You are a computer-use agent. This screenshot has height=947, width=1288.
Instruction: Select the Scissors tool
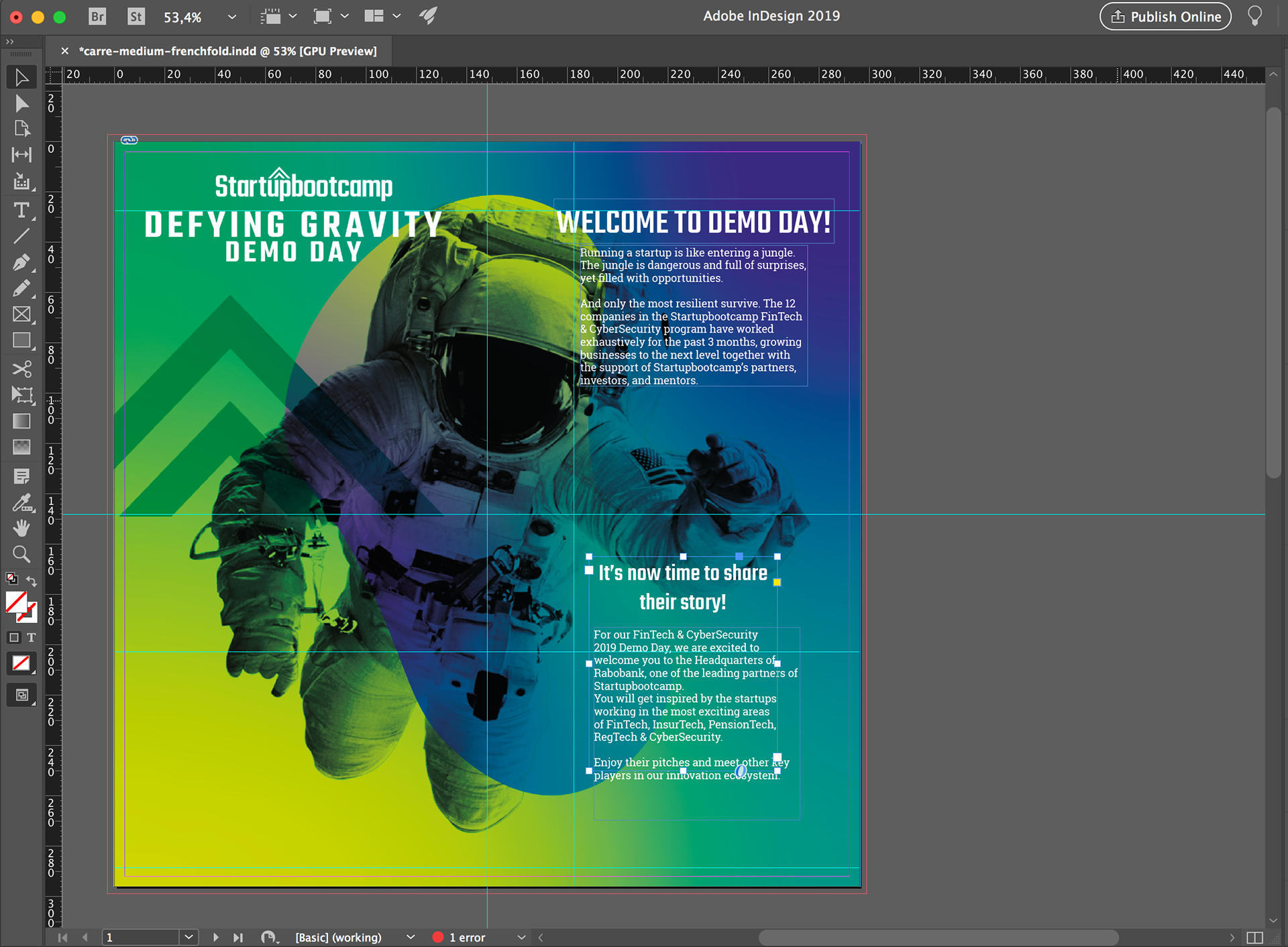click(x=21, y=369)
